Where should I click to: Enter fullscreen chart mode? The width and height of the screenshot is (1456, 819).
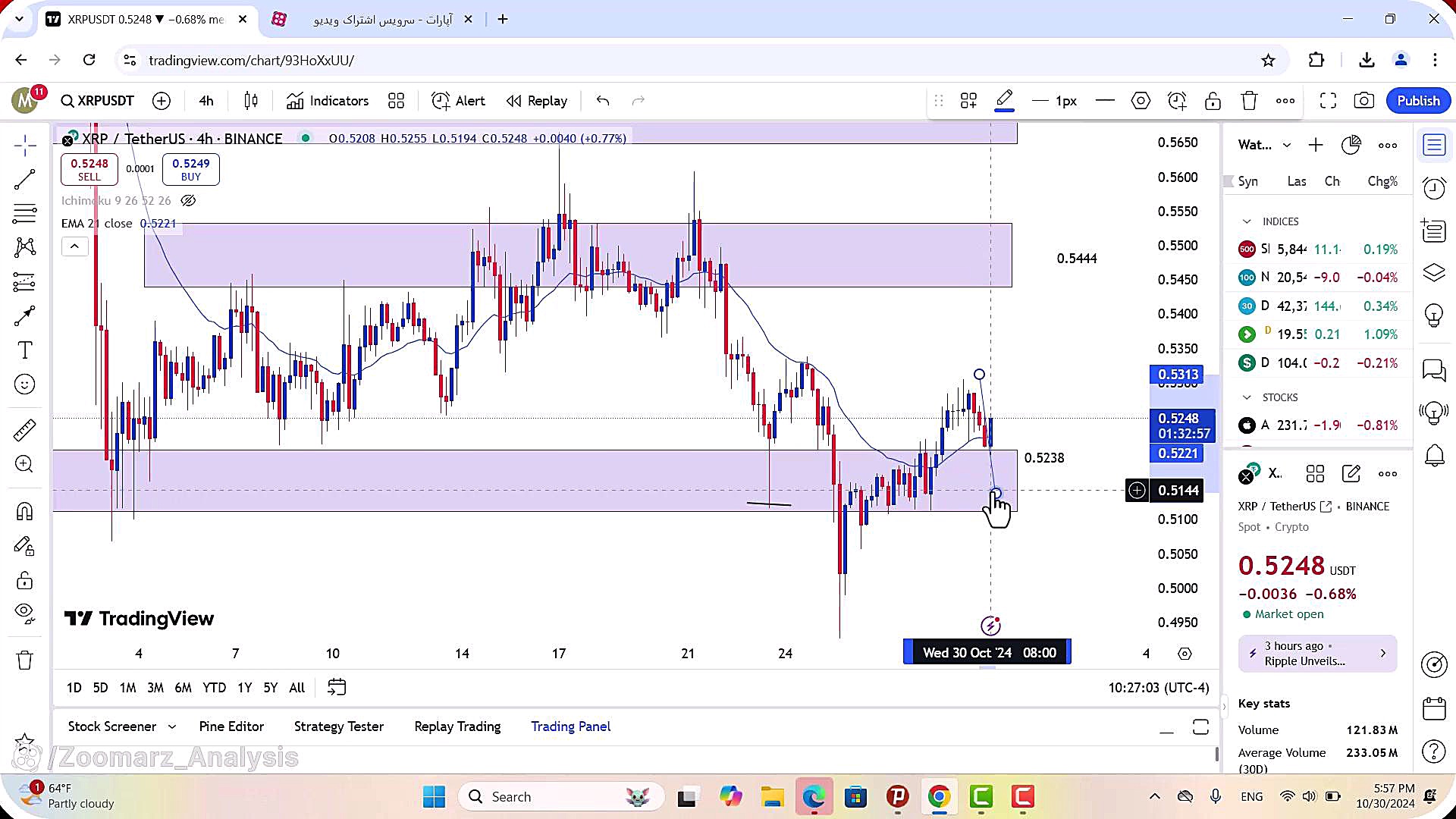[x=1328, y=101]
